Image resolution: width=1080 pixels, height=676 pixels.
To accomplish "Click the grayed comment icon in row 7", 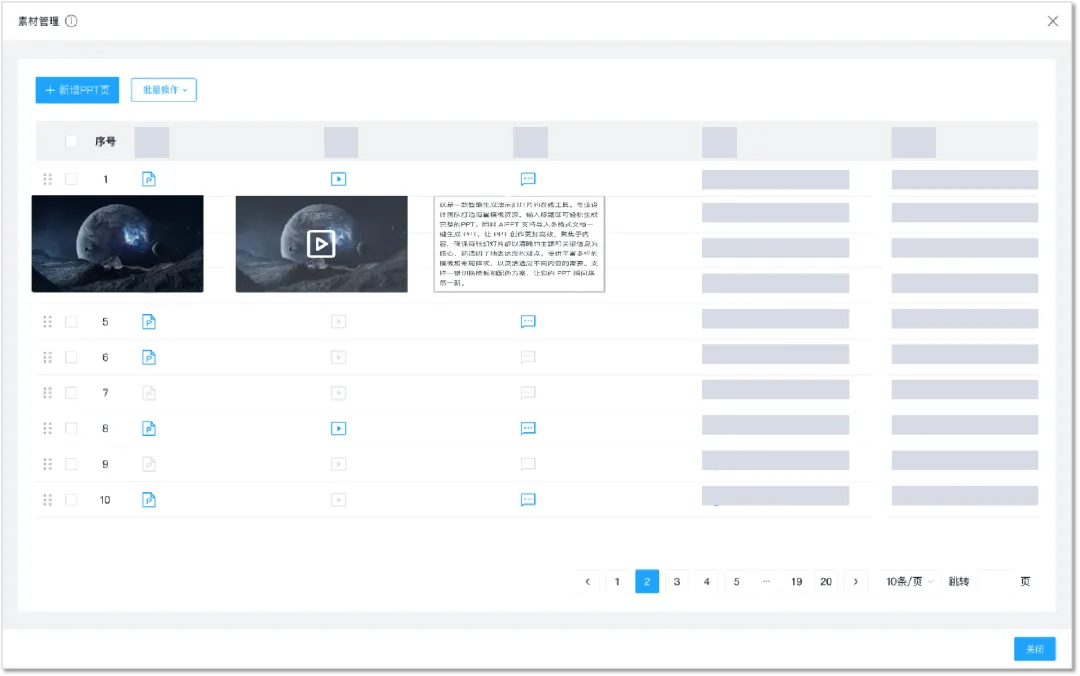I will 528,393.
